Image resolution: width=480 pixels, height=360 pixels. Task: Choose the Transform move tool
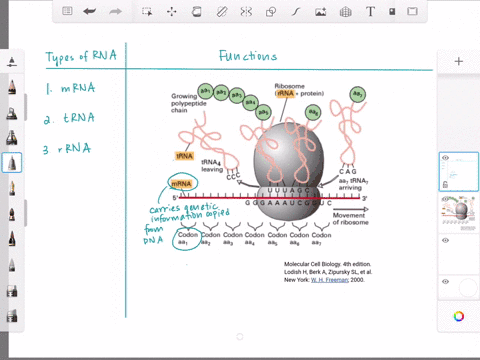coord(172,12)
